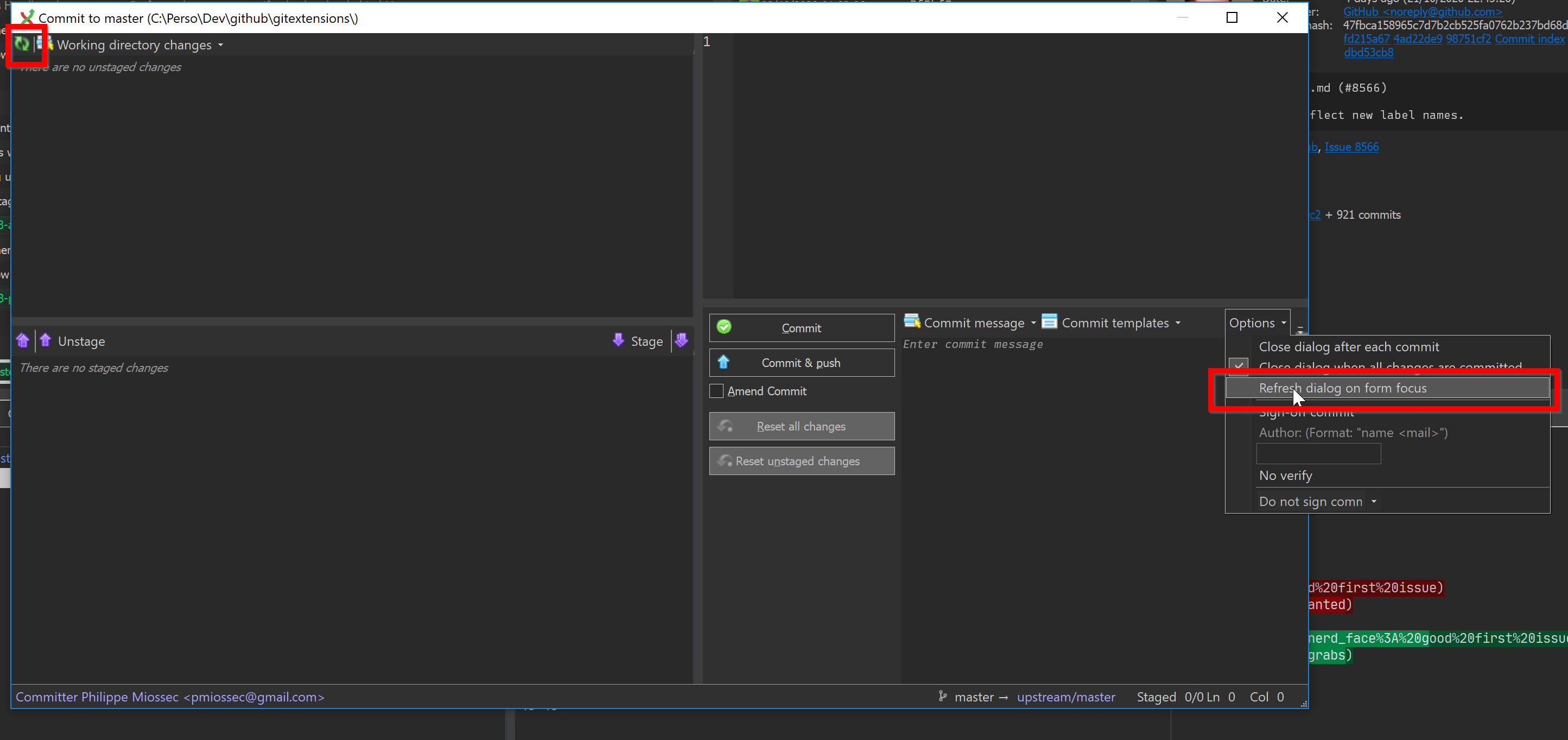This screenshot has width=1568, height=740.
Task: Select Refresh dialog on form focus
Action: pyautogui.click(x=1343, y=388)
